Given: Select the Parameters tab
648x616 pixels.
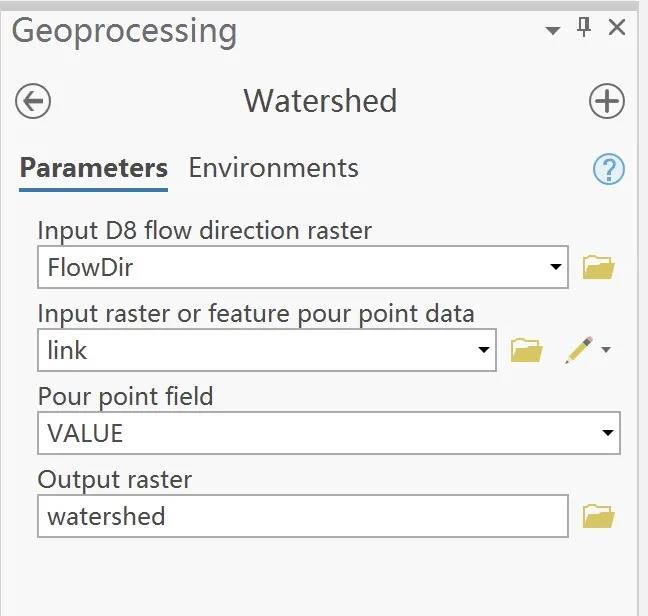Looking at the screenshot, I should pos(94,167).
